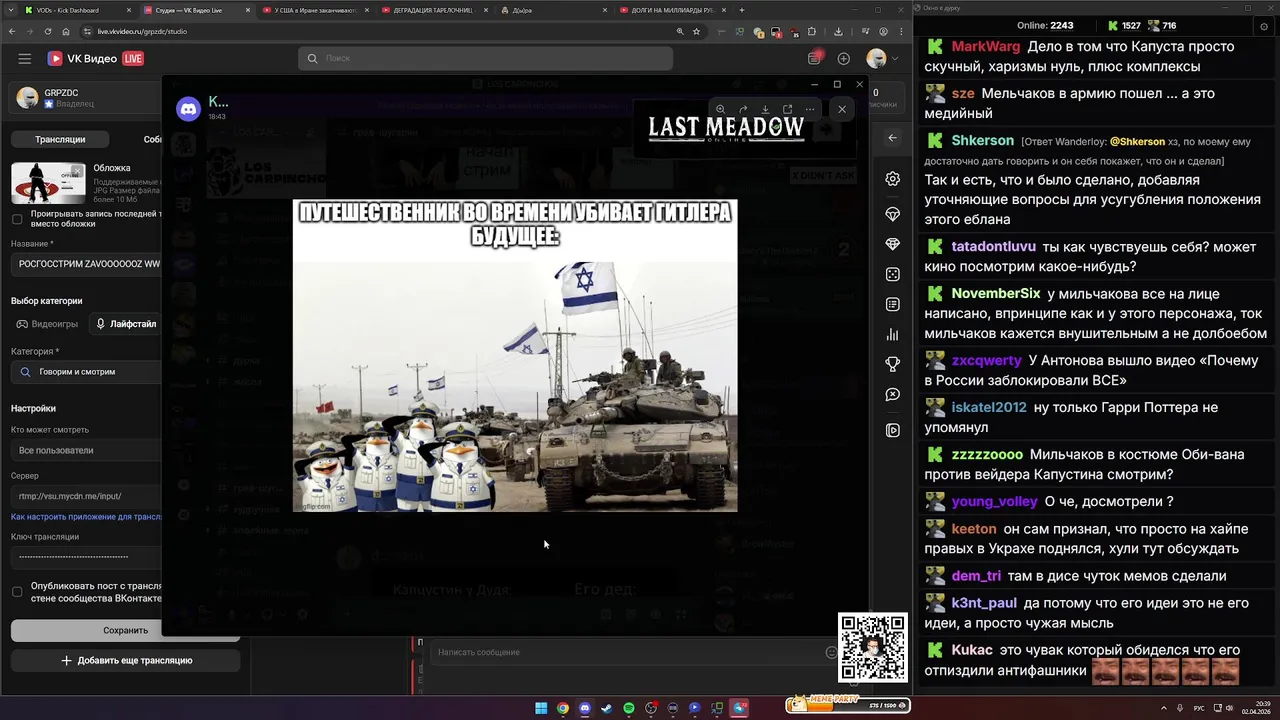Switch to ДЕГРАДАЦИЯ ТАРЕЛОЧНИЦ browser tab
The height and width of the screenshot is (720, 1280).
tap(434, 10)
